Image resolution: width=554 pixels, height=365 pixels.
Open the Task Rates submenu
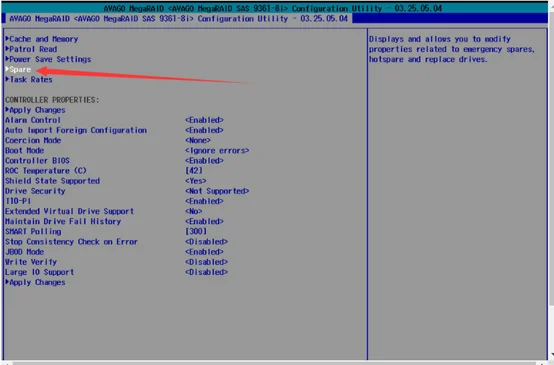29,80
